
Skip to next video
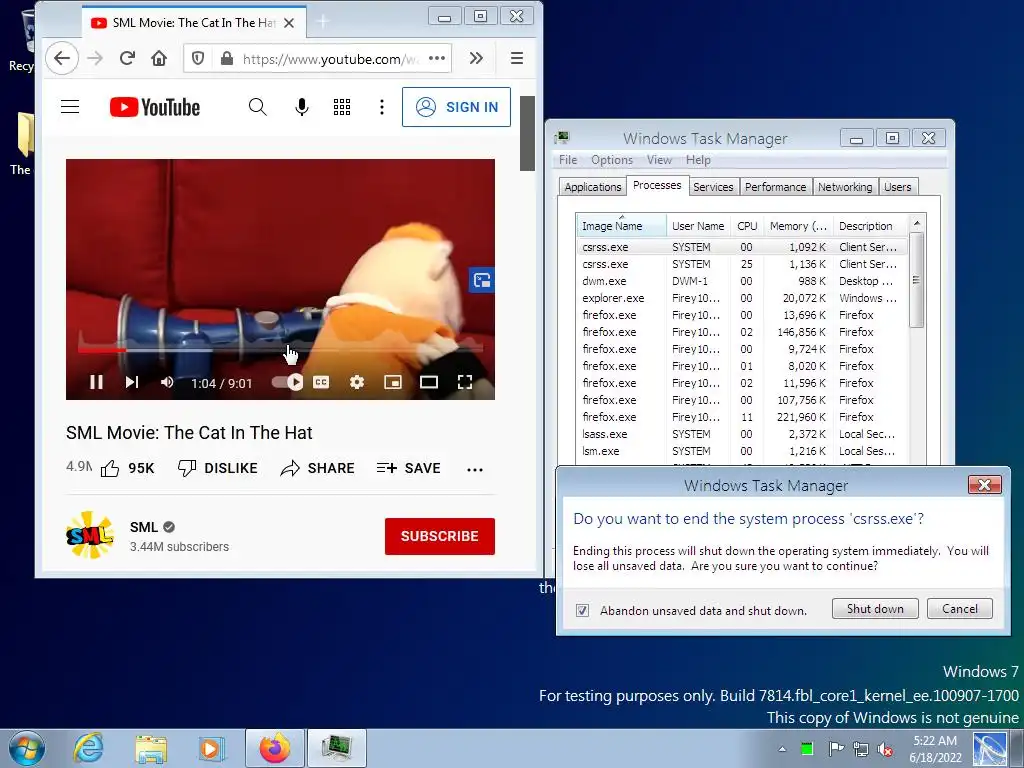pos(131,382)
